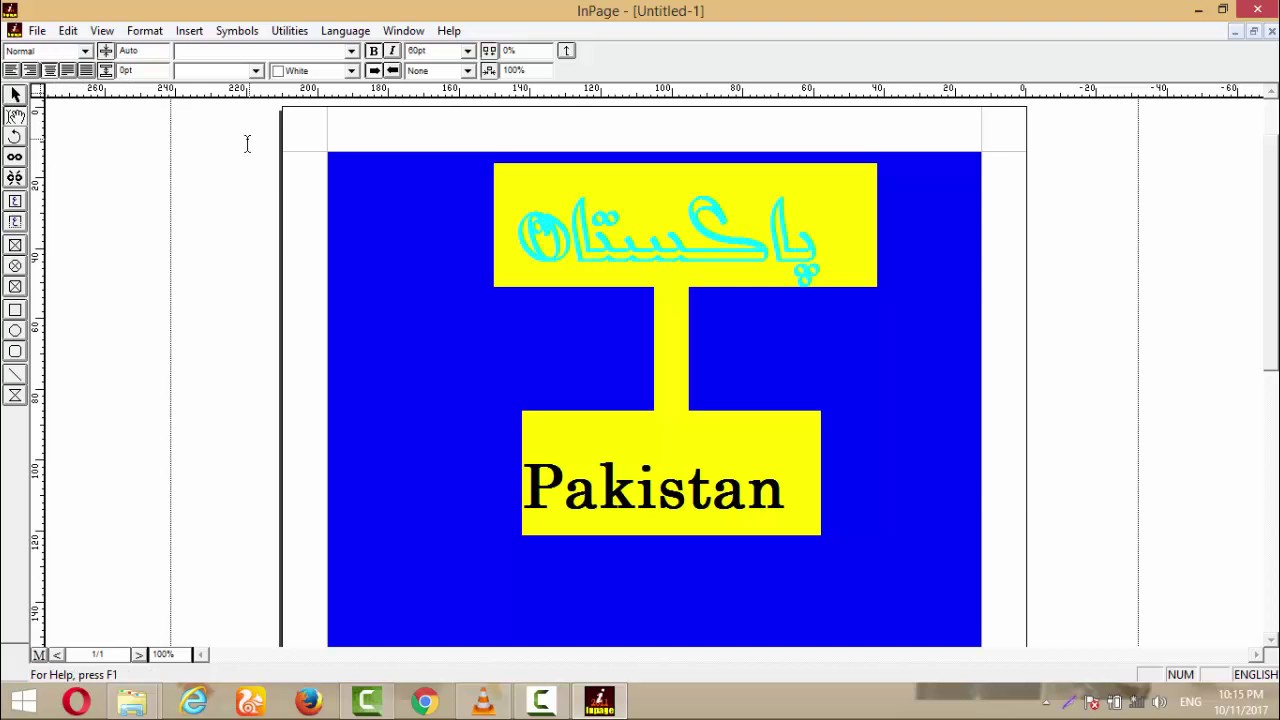This screenshot has width=1280, height=720.
Task: Select the line drawing tool
Action: [x=15, y=374]
